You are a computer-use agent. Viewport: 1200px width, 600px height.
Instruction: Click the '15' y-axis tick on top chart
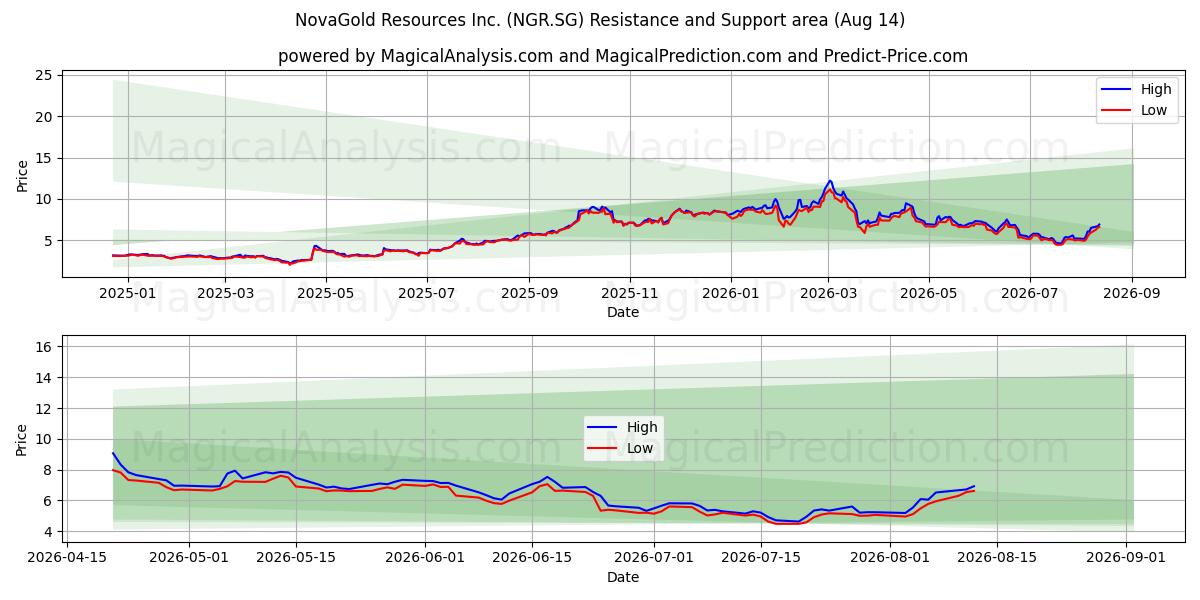point(44,158)
